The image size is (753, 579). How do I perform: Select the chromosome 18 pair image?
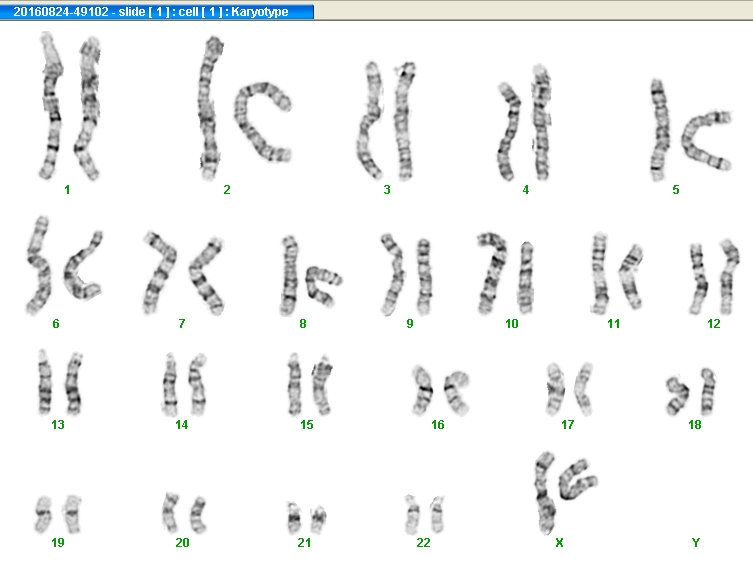pyautogui.click(x=691, y=392)
